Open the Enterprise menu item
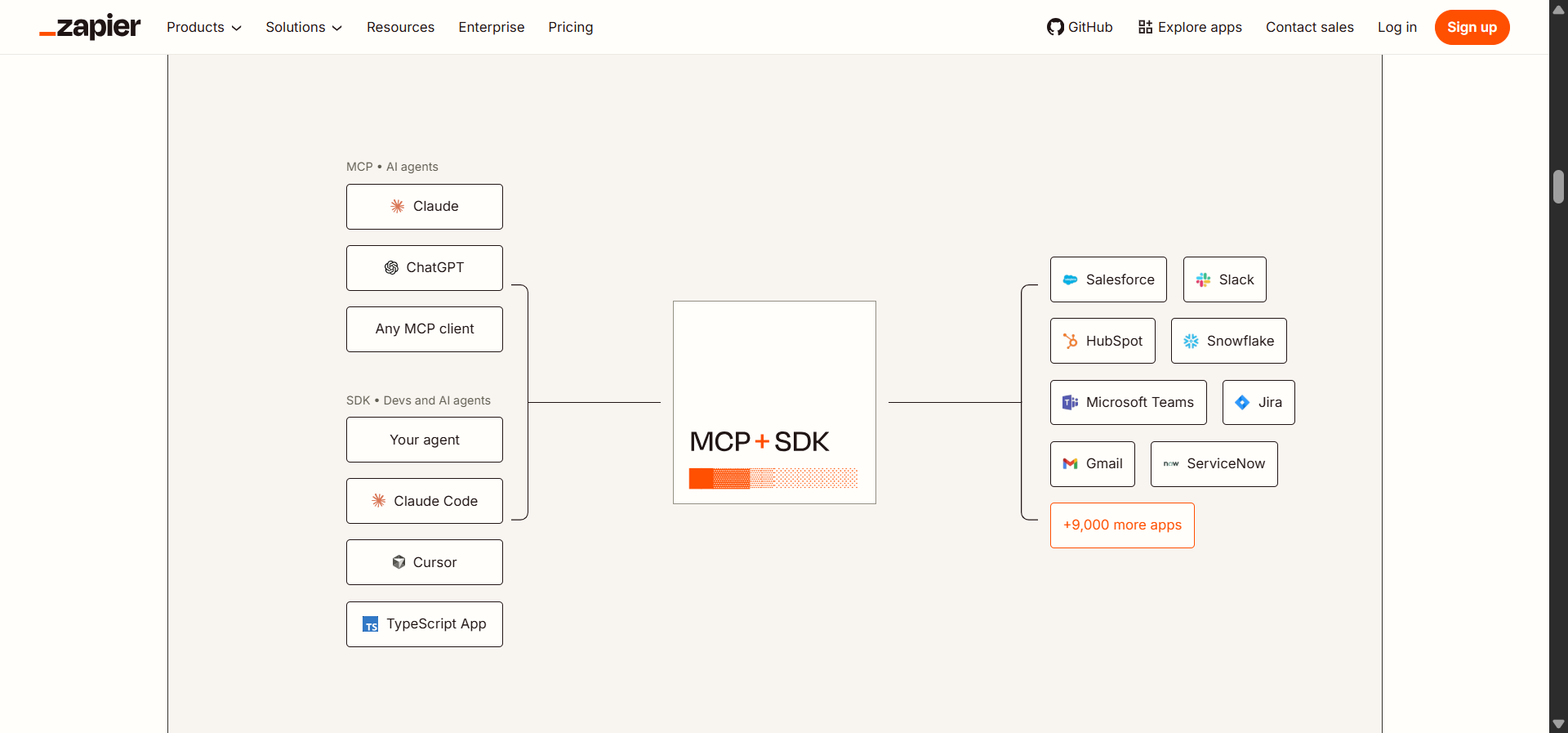Viewport: 1568px width, 733px height. coord(492,27)
